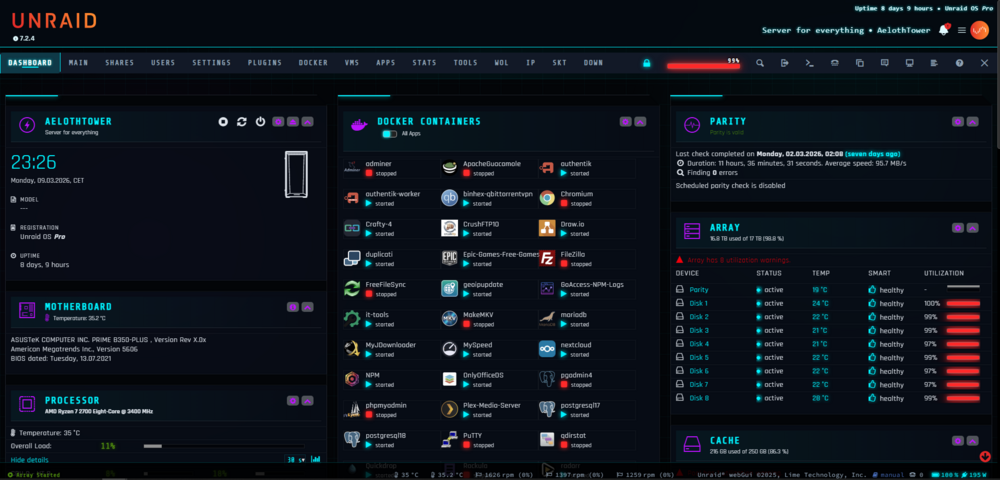Go to the Shares tab
The image size is (1000, 480).
(119, 63)
